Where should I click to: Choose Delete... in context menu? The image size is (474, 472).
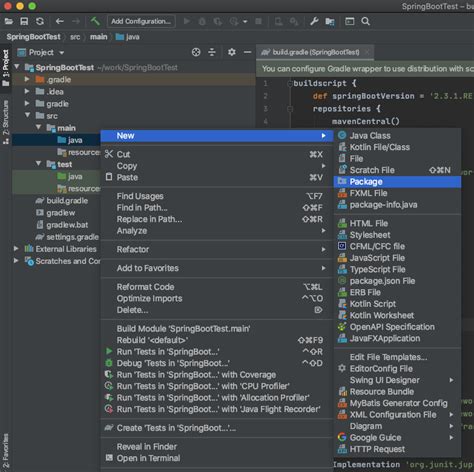tap(217, 310)
